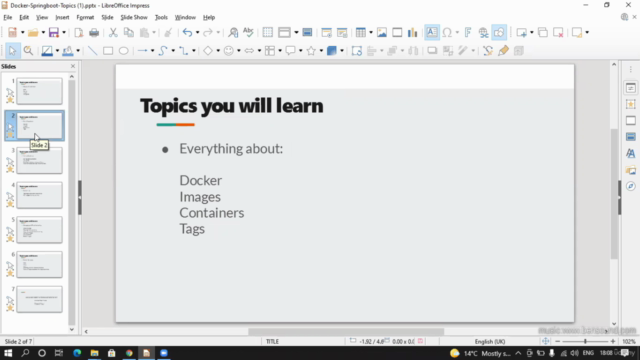Expand the New document dropdown arrow
The width and height of the screenshot is (640, 360).
pos(22,32)
